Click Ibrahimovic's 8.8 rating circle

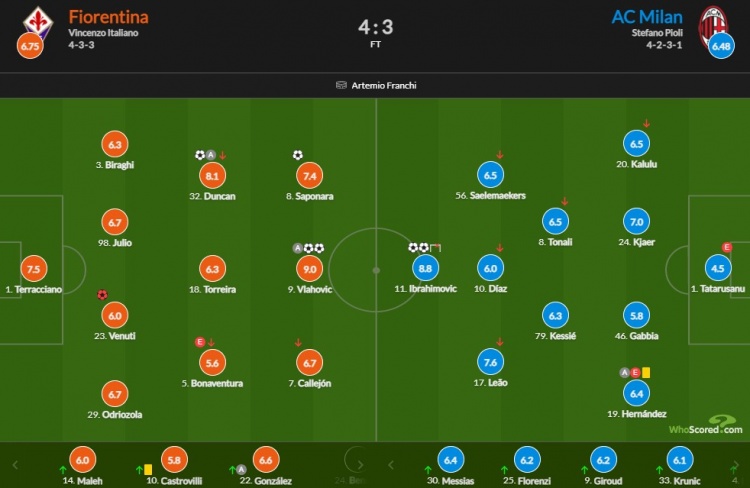tap(425, 268)
